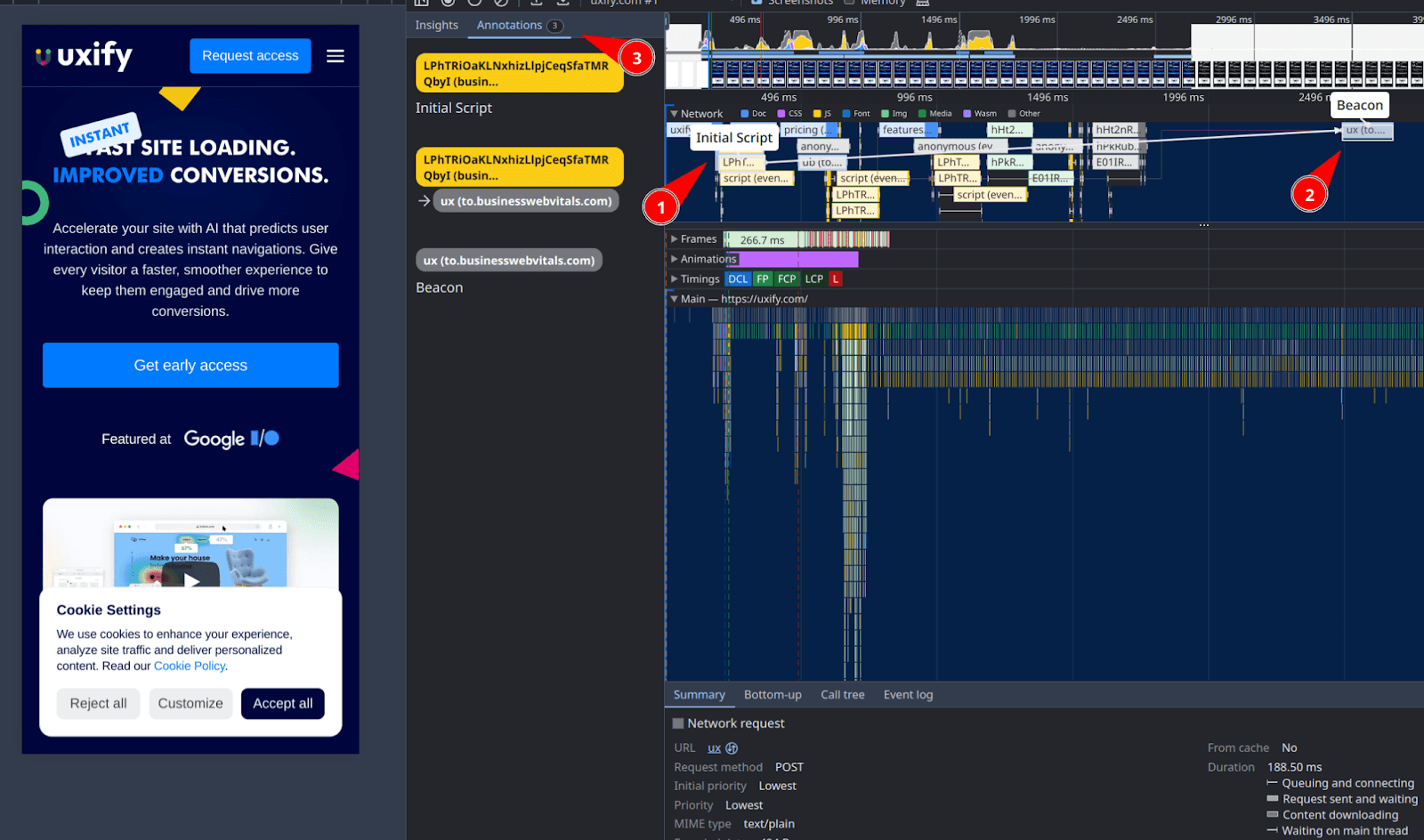Click the Google I/O logo
The image size is (1424, 840).
[231, 438]
